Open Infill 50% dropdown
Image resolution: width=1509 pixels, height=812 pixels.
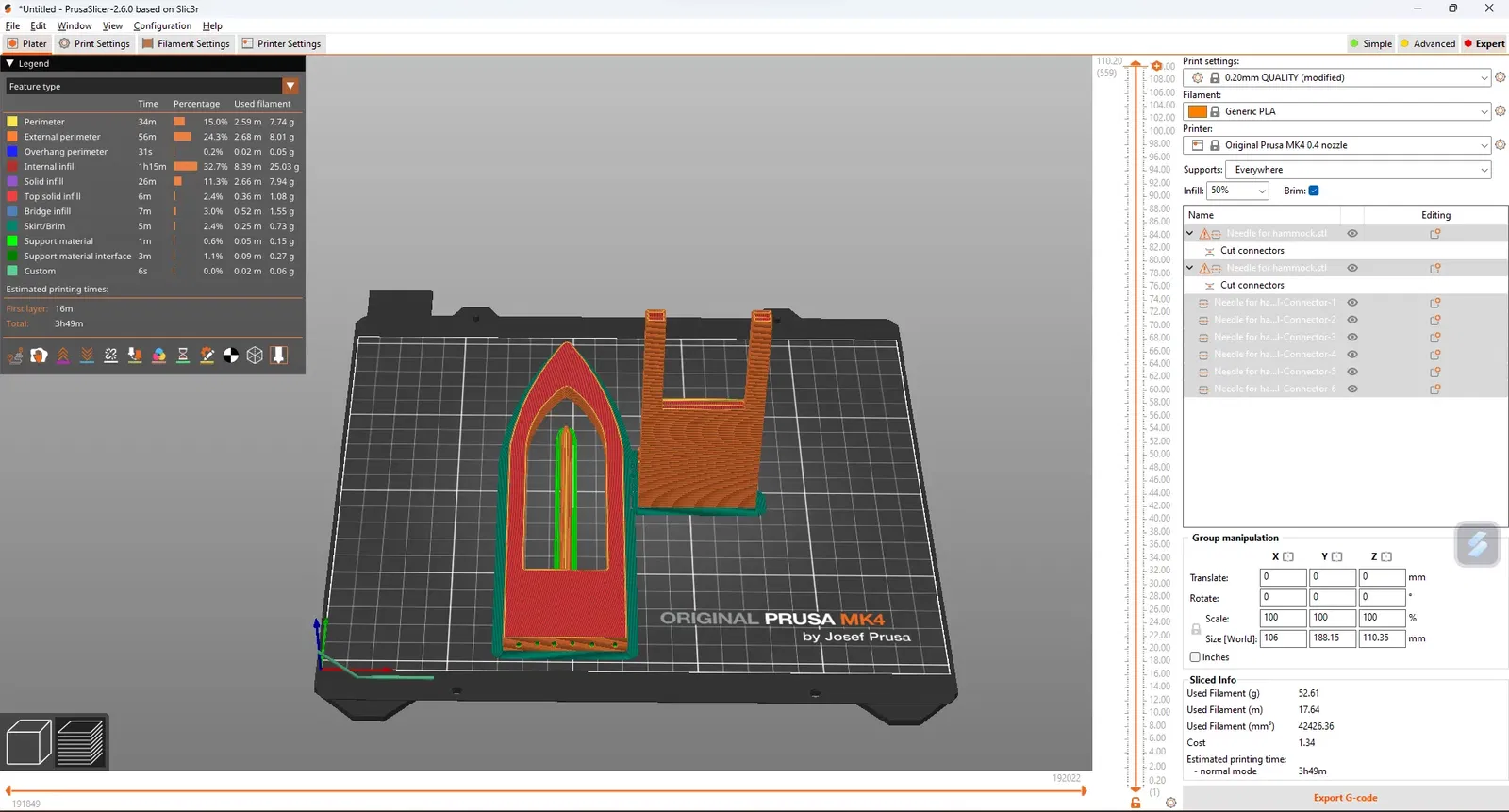click(1238, 191)
